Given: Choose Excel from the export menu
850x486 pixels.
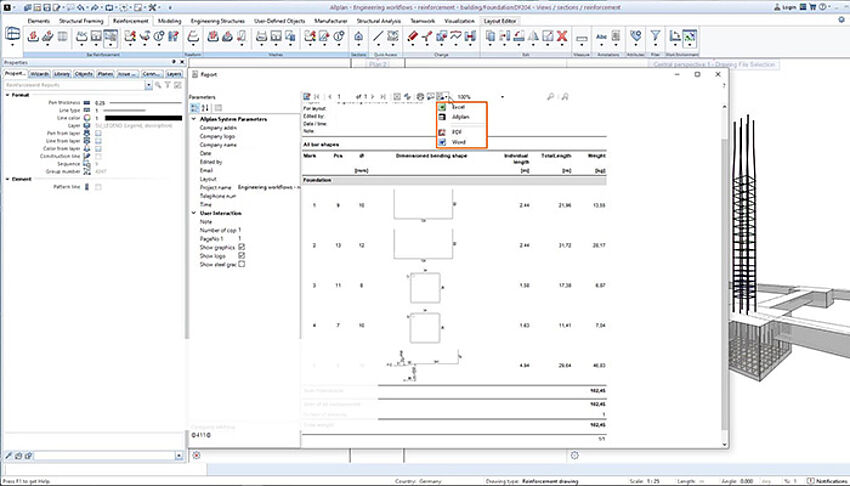Looking at the screenshot, I should (x=456, y=106).
